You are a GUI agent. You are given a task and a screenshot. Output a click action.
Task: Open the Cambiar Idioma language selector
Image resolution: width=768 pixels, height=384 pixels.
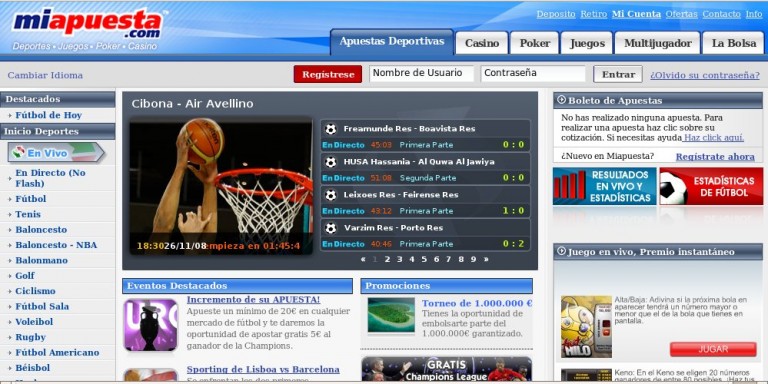coord(45,75)
